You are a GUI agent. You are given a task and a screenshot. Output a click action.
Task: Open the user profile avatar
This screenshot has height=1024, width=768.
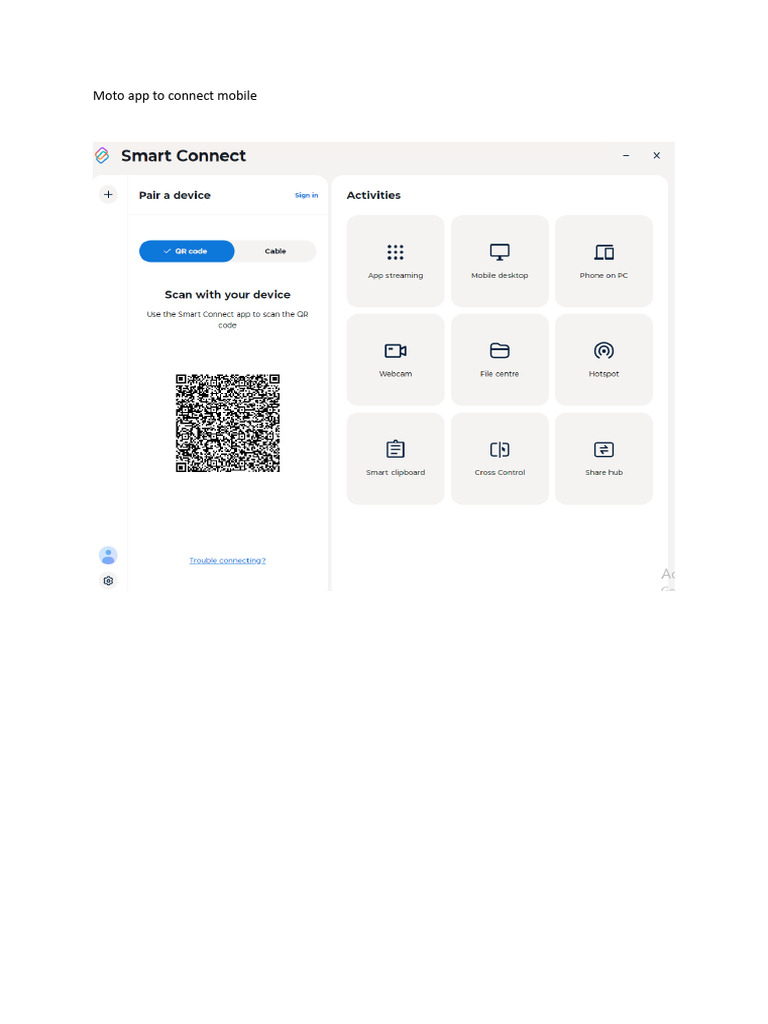click(x=108, y=556)
